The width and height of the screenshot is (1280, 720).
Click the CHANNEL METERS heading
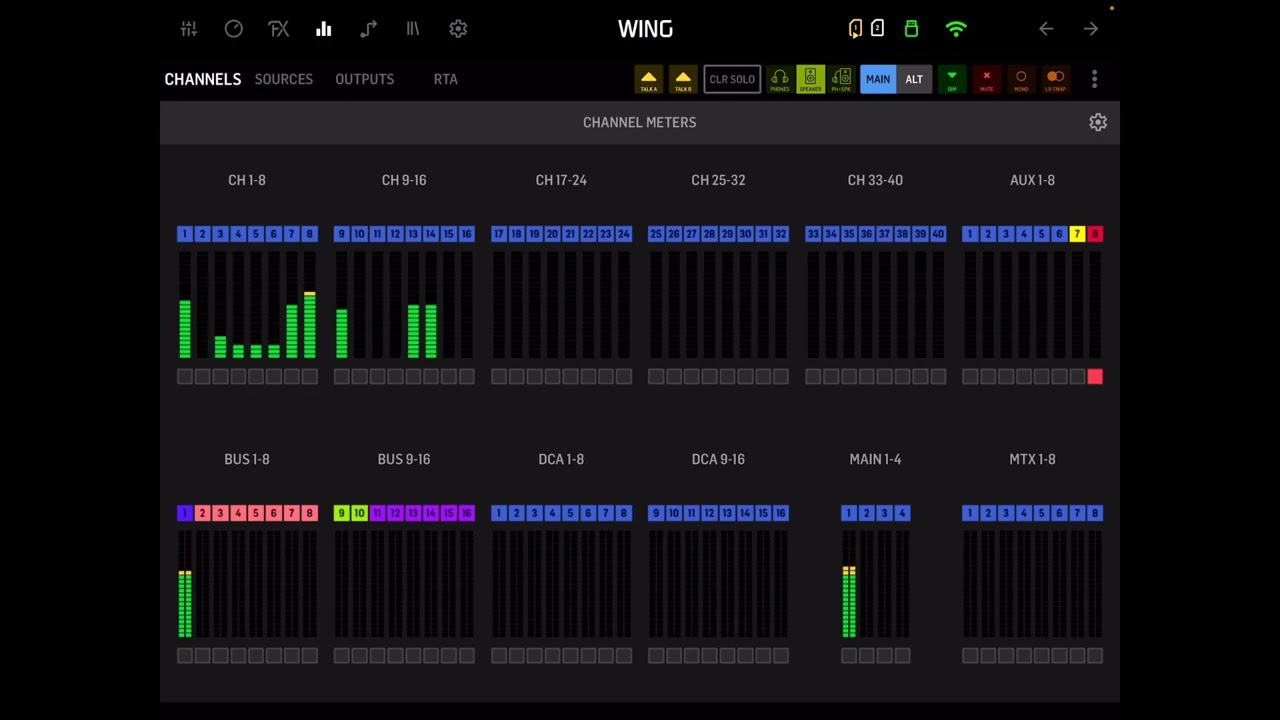pyautogui.click(x=640, y=122)
